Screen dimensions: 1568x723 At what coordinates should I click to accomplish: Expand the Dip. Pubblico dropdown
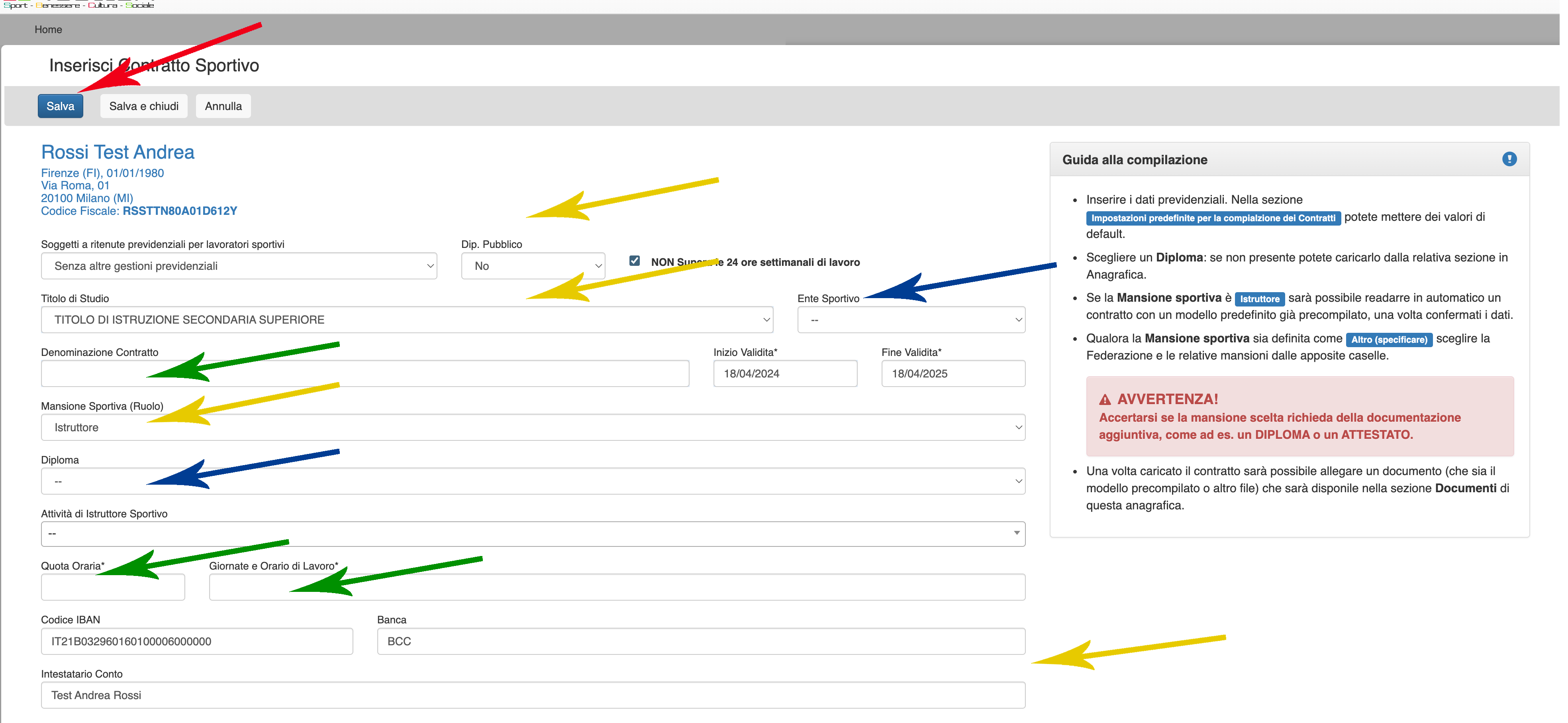pyautogui.click(x=533, y=266)
